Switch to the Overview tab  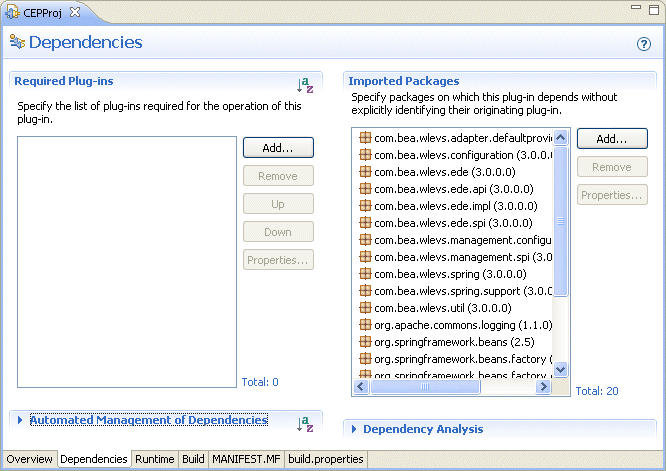click(x=29, y=459)
